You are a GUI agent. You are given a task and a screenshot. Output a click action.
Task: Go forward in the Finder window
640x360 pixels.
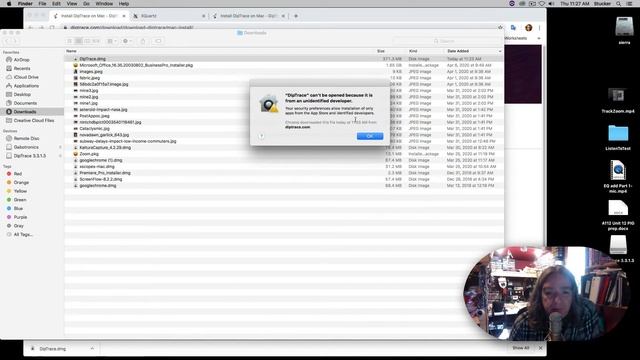(x=15, y=41)
